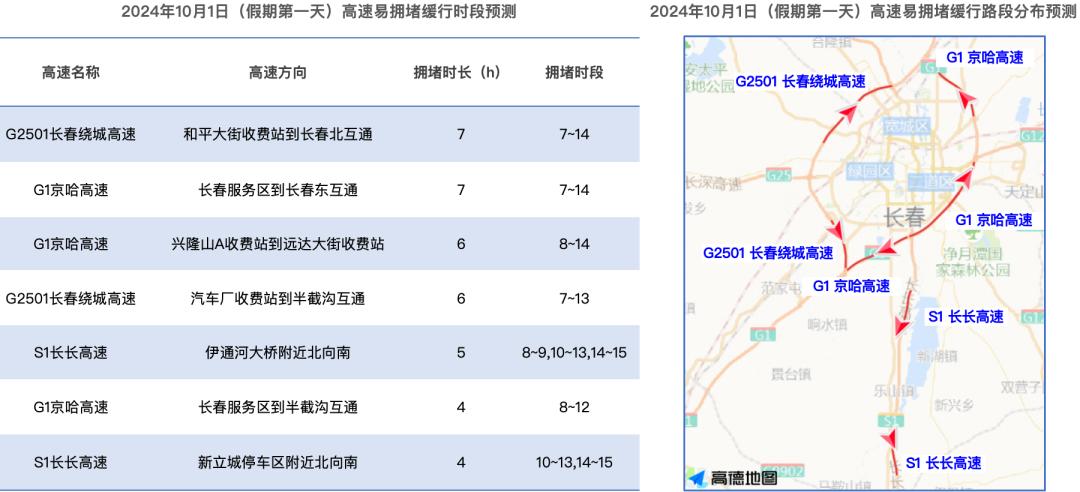Click the 8~9,10~13,14~15 time period cell
The image size is (1080, 492).
574,353
